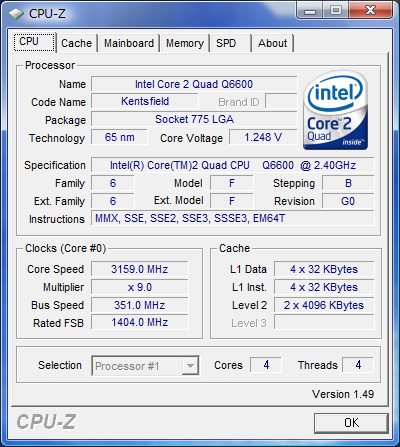Viewport: 400px width, 447px height.
Task: Minimize the CPU-Z window
Action: [x=310, y=11]
